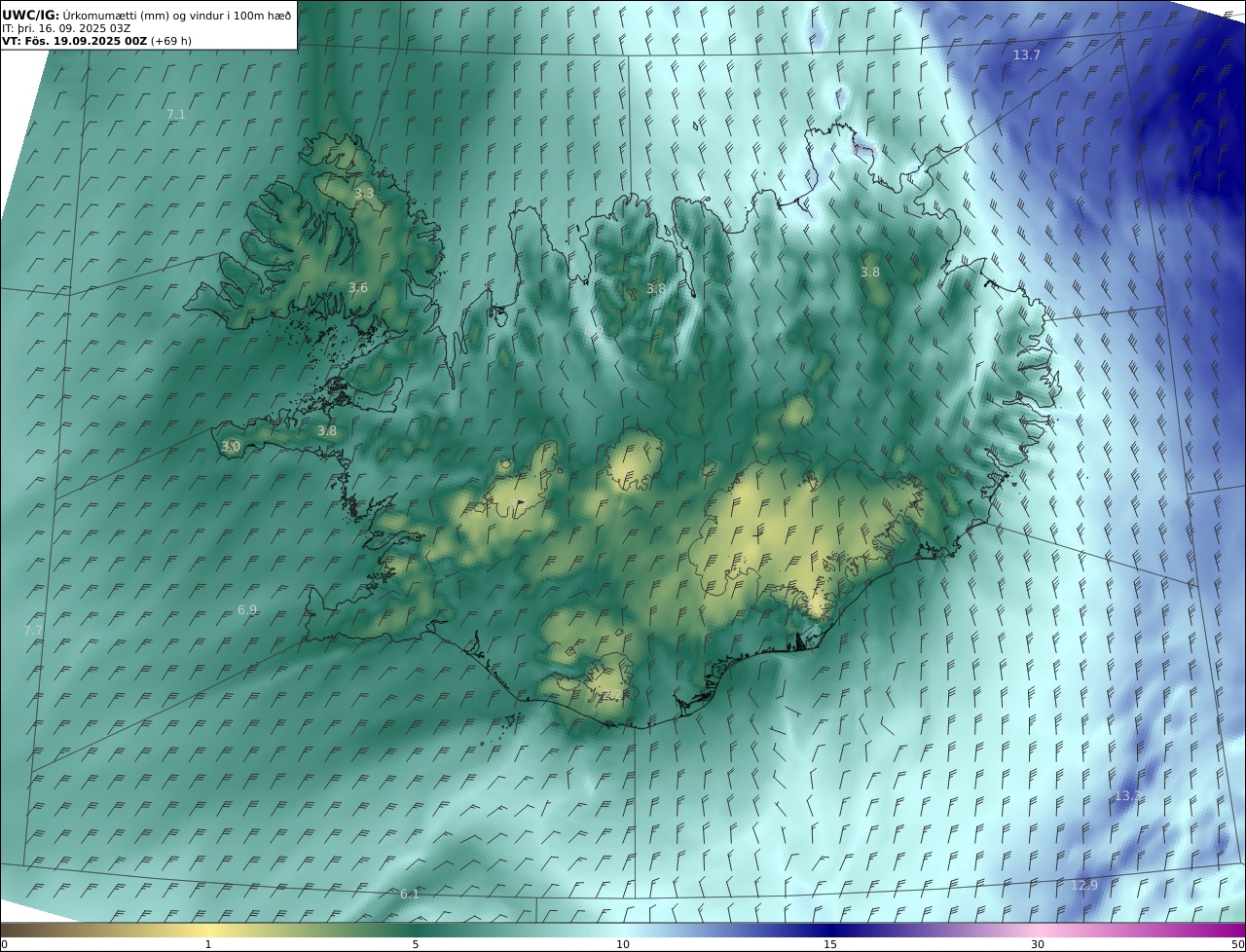This screenshot has width=1246, height=952.
Task: Click the '1' tick on the colour scale
Action: [207, 944]
